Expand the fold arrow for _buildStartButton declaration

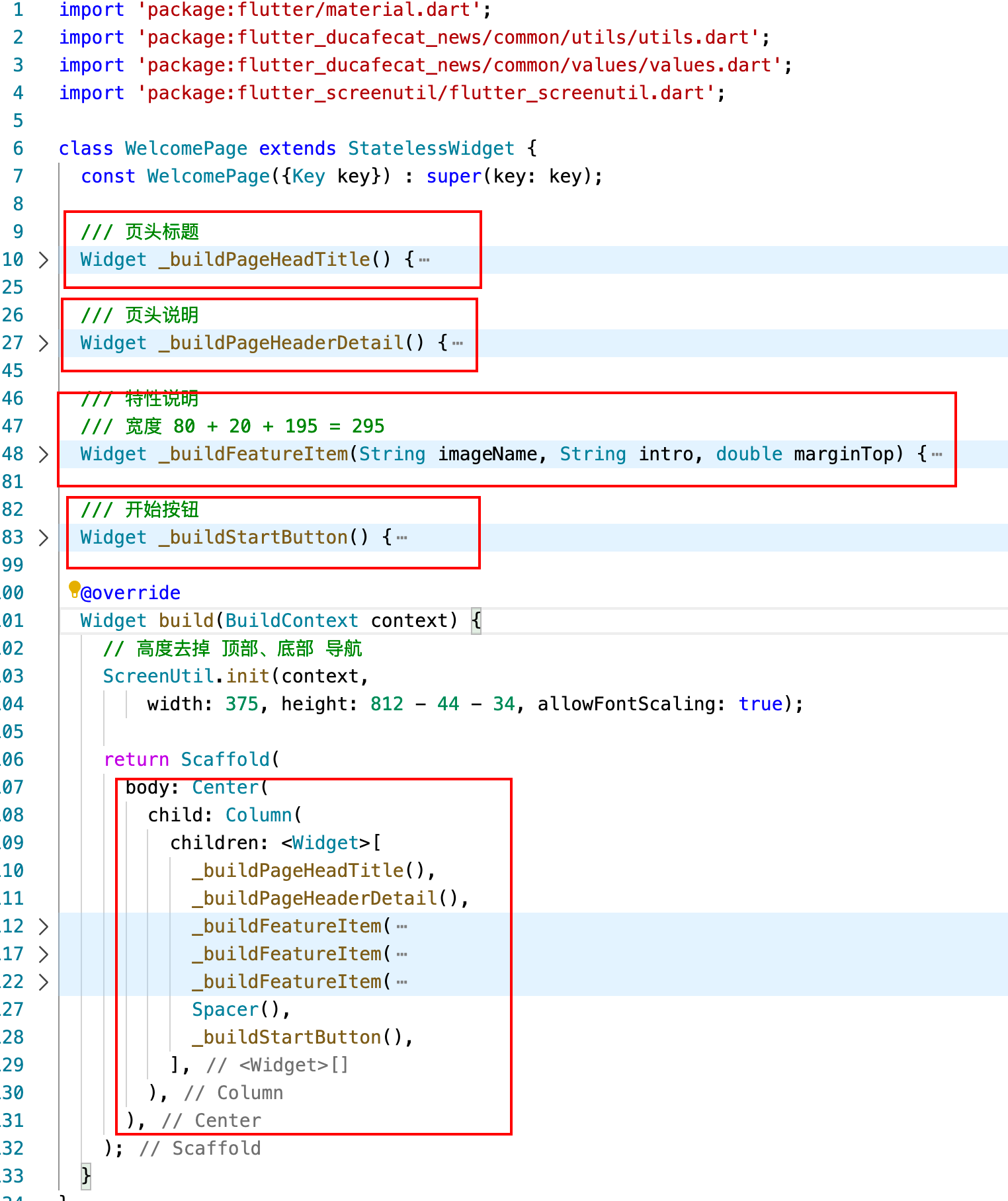click(x=43, y=538)
